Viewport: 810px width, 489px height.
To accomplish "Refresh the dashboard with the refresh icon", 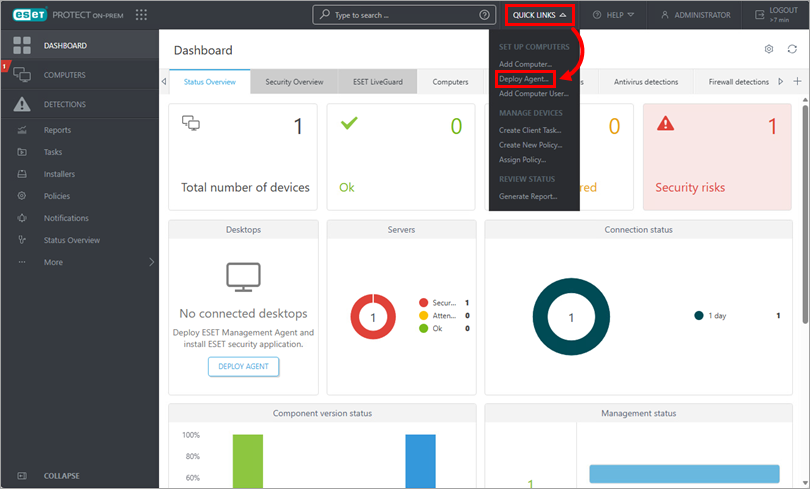I will 792,49.
